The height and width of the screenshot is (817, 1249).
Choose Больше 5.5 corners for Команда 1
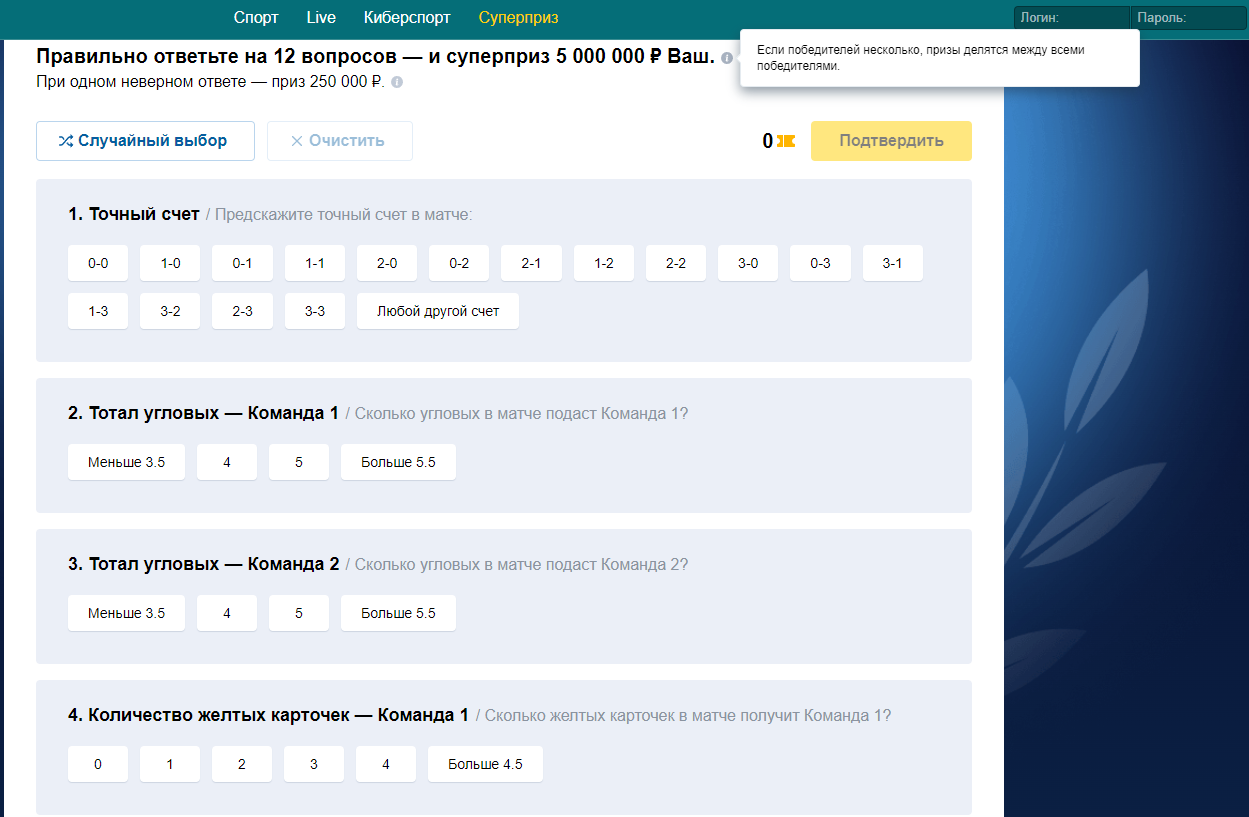(398, 462)
